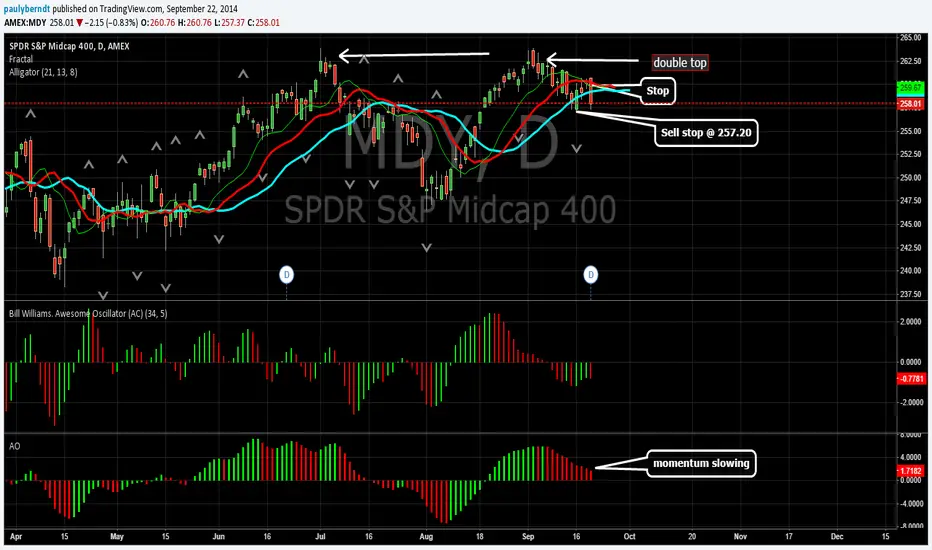This screenshot has height=550, width=932.
Task: Click the −2.15 (−0.83%) change value
Action: pyautogui.click(x=112, y=23)
